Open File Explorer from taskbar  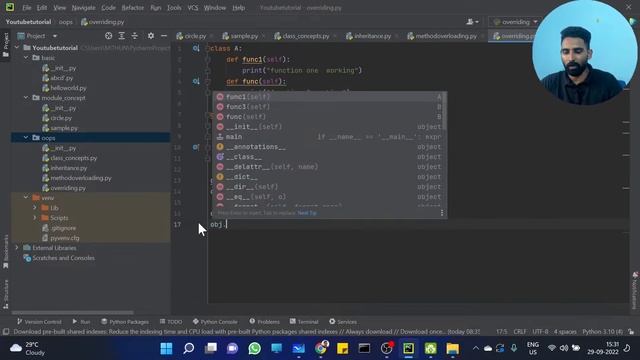(452, 349)
